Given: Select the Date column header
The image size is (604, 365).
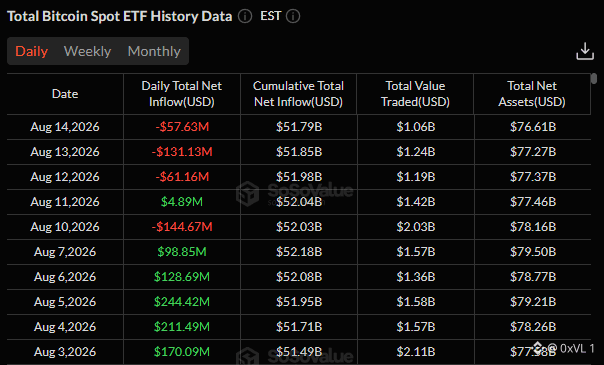Looking at the screenshot, I should coord(65,94).
